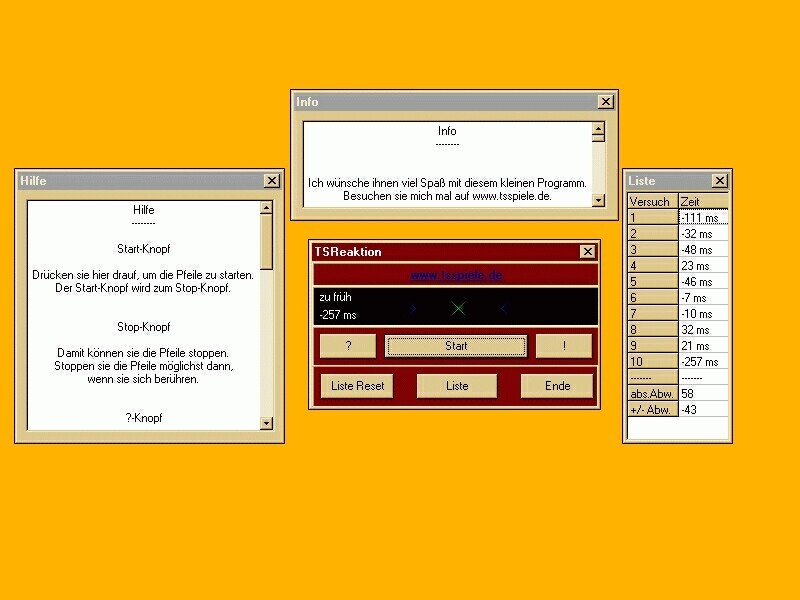Image resolution: width=800 pixels, height=600 pixels.
Task: Select the -46 ms cell
Action: pyautogui.click(x=704, y=282)
